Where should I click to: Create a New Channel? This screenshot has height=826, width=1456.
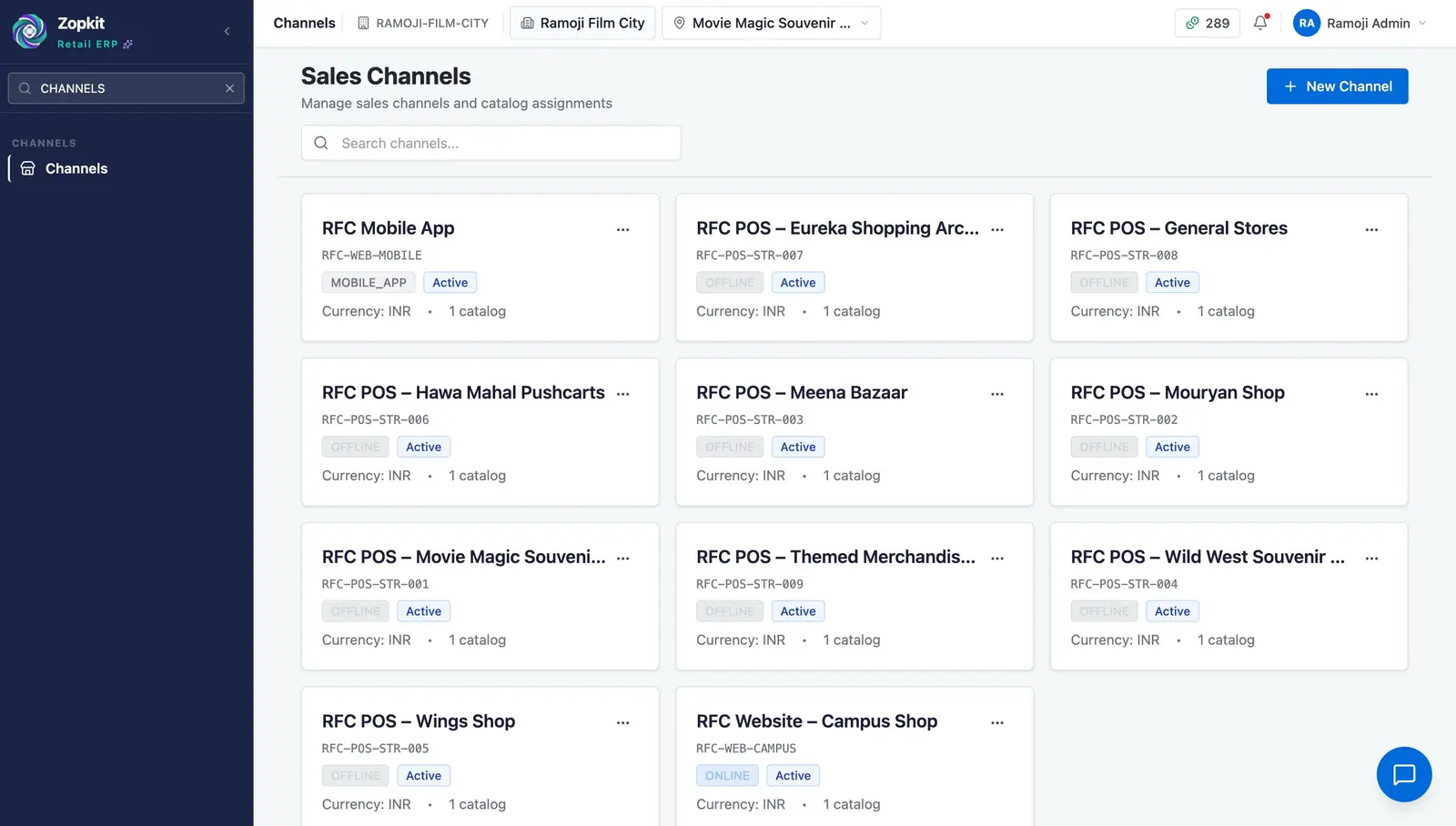pyautogui.click(x=1337, y=86)
